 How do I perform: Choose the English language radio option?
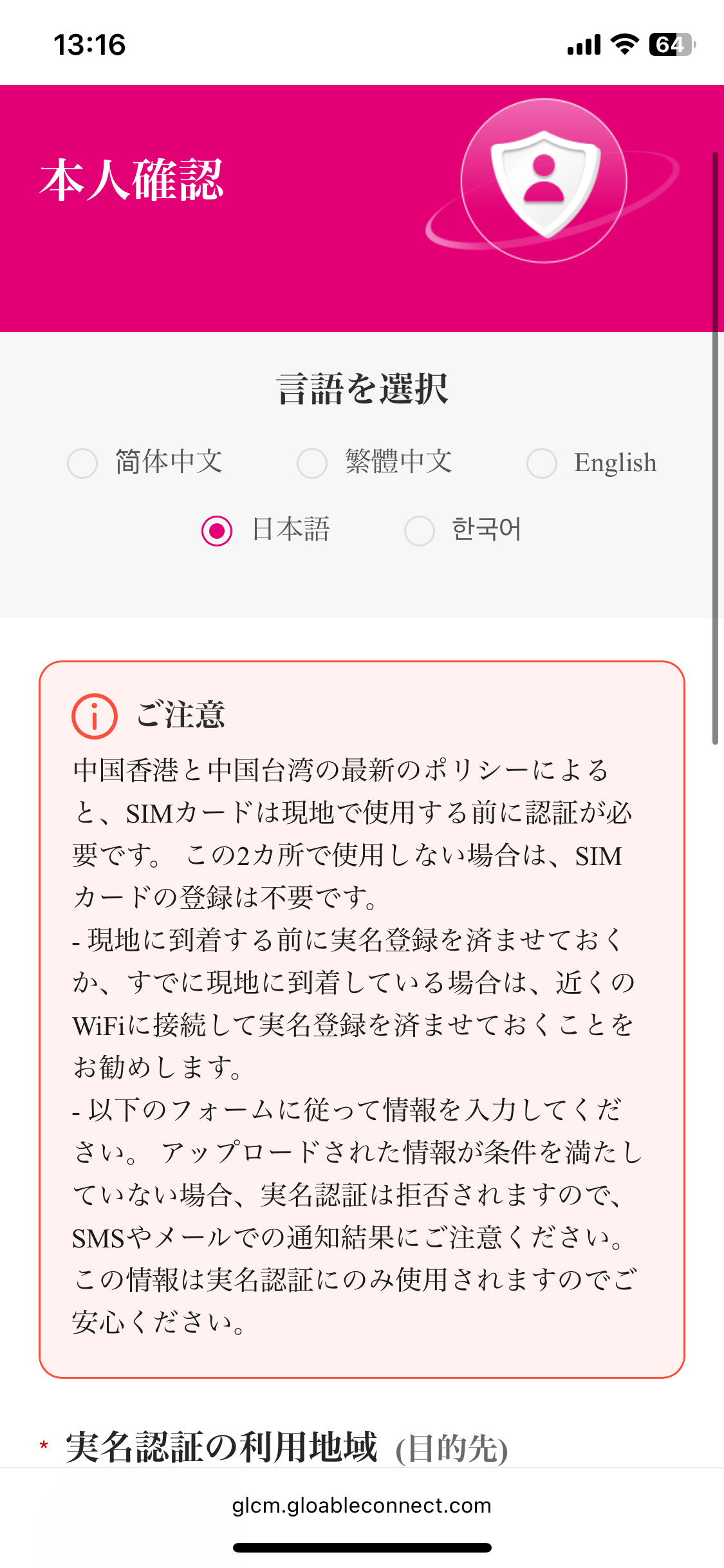tap(542, 463)
